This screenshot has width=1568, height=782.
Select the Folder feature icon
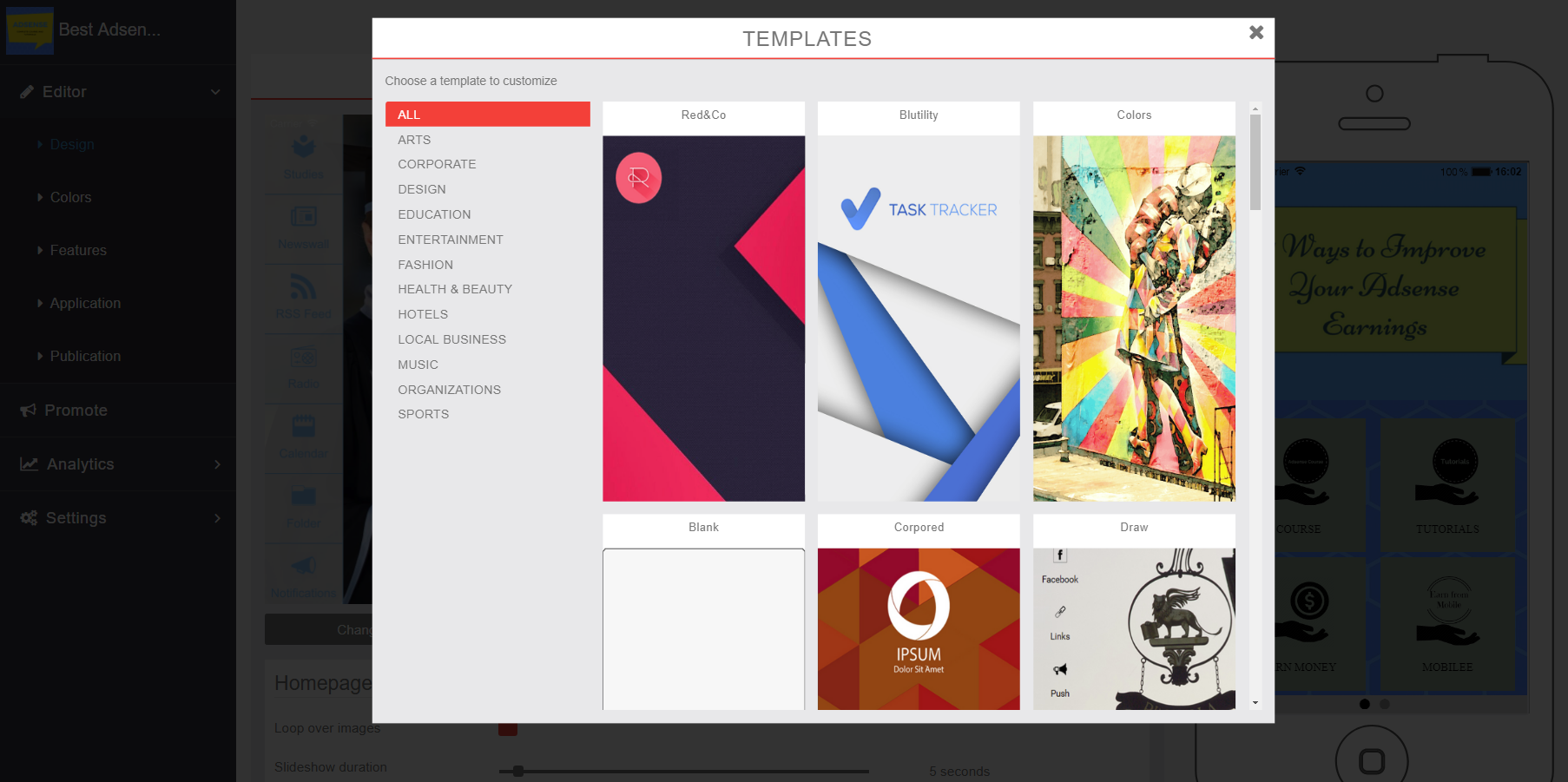304,496
